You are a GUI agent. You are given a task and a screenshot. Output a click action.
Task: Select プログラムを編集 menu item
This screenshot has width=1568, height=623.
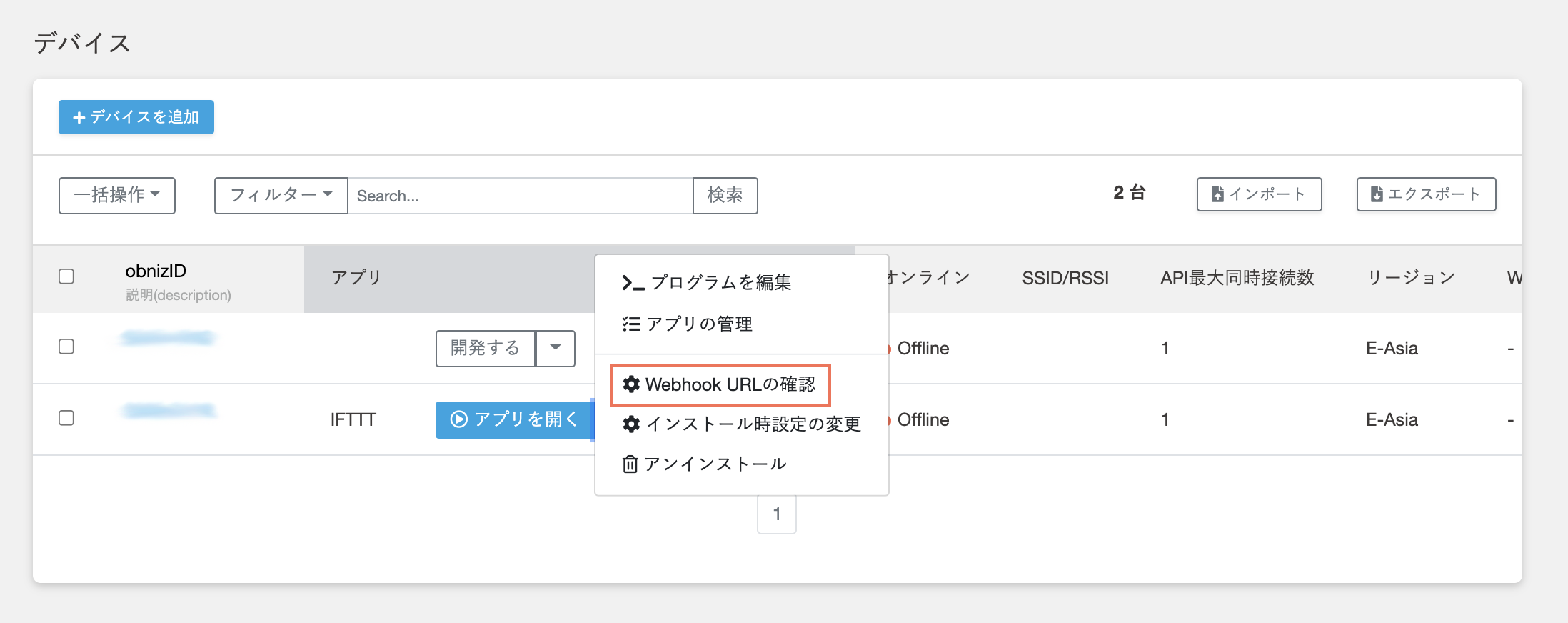707,283
